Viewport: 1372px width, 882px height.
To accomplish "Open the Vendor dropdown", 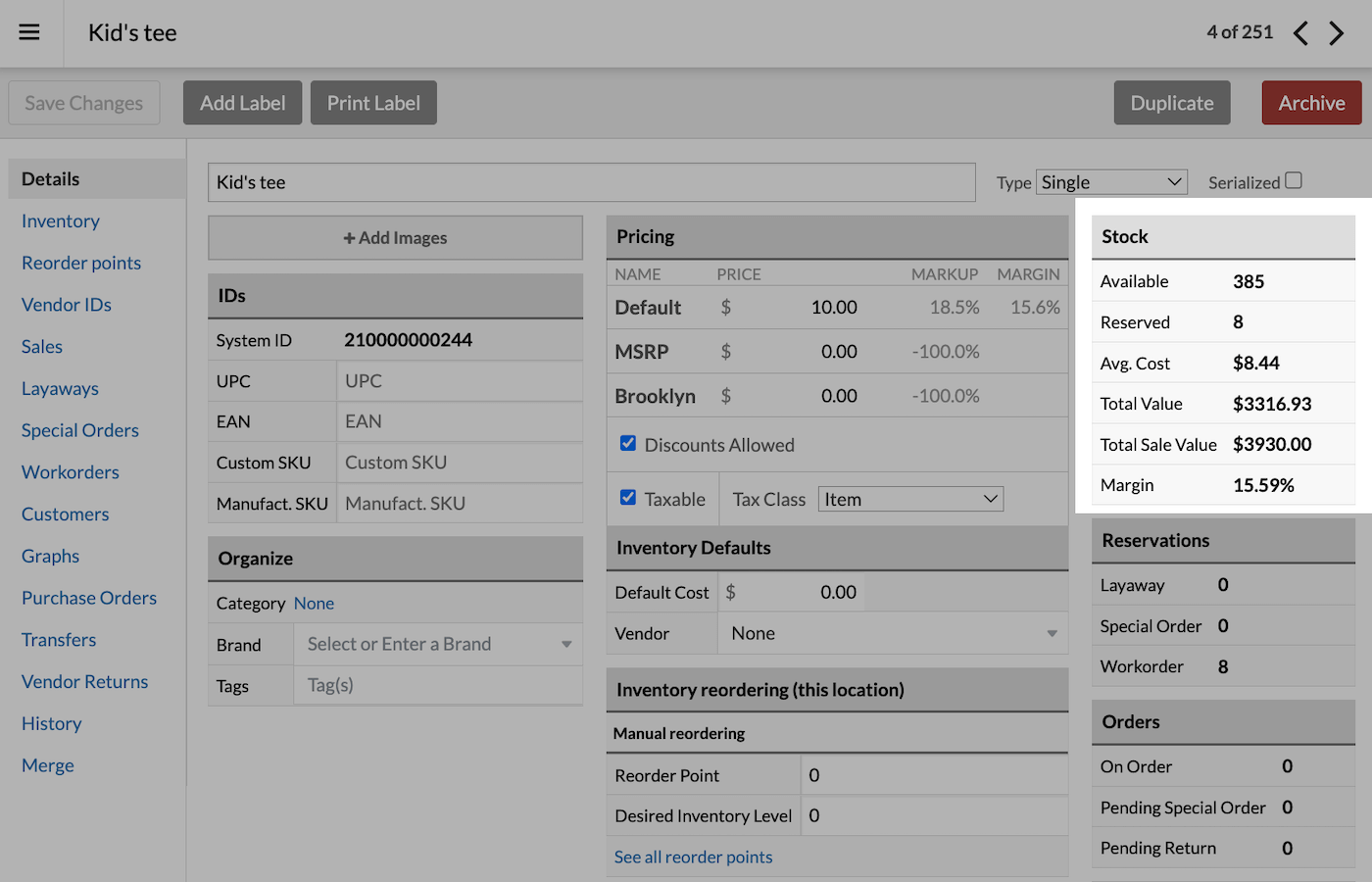I will (893, 634).
